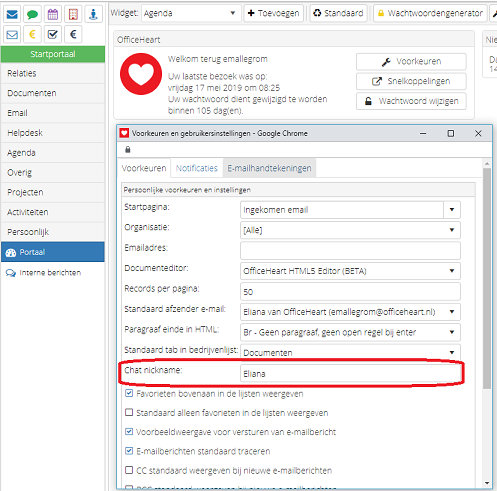This screenshot has width=497, height=491.
Task: Click the lock icon in Chrome popup address bar
Action: click(x=128, y=150)
